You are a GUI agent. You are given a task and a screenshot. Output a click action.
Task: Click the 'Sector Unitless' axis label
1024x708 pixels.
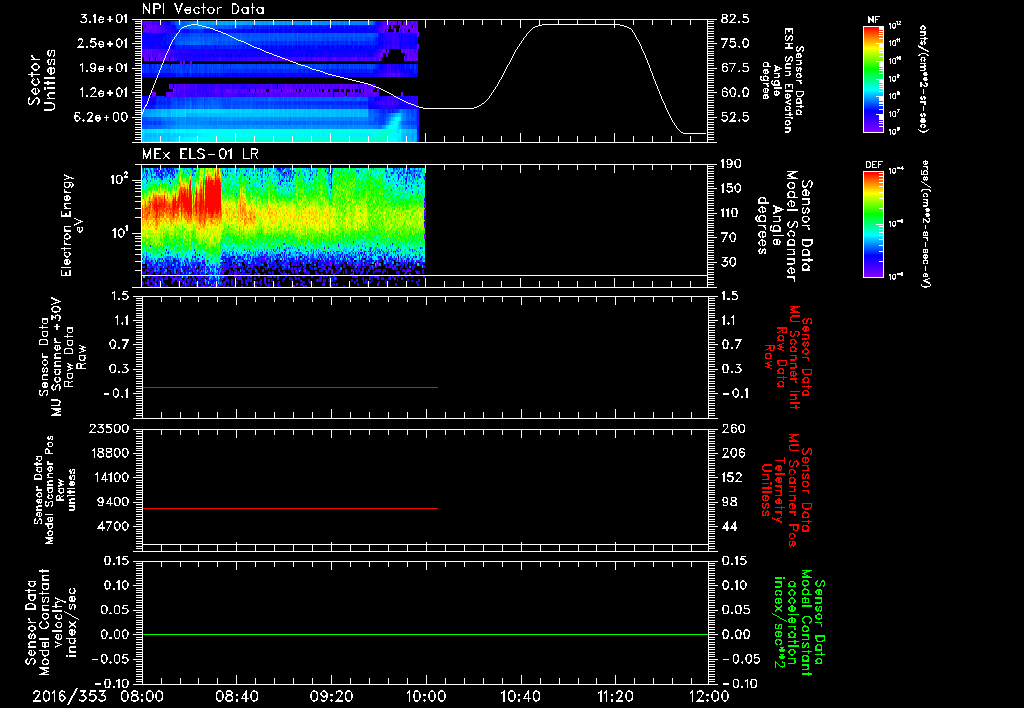42,80
